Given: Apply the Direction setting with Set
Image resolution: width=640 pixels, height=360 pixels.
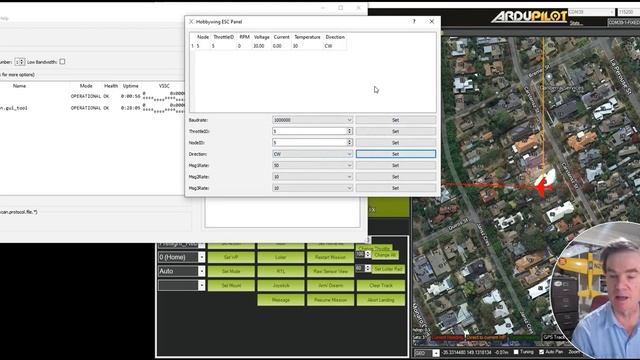Looking at the screenshot, I should [x=395, y=154].
